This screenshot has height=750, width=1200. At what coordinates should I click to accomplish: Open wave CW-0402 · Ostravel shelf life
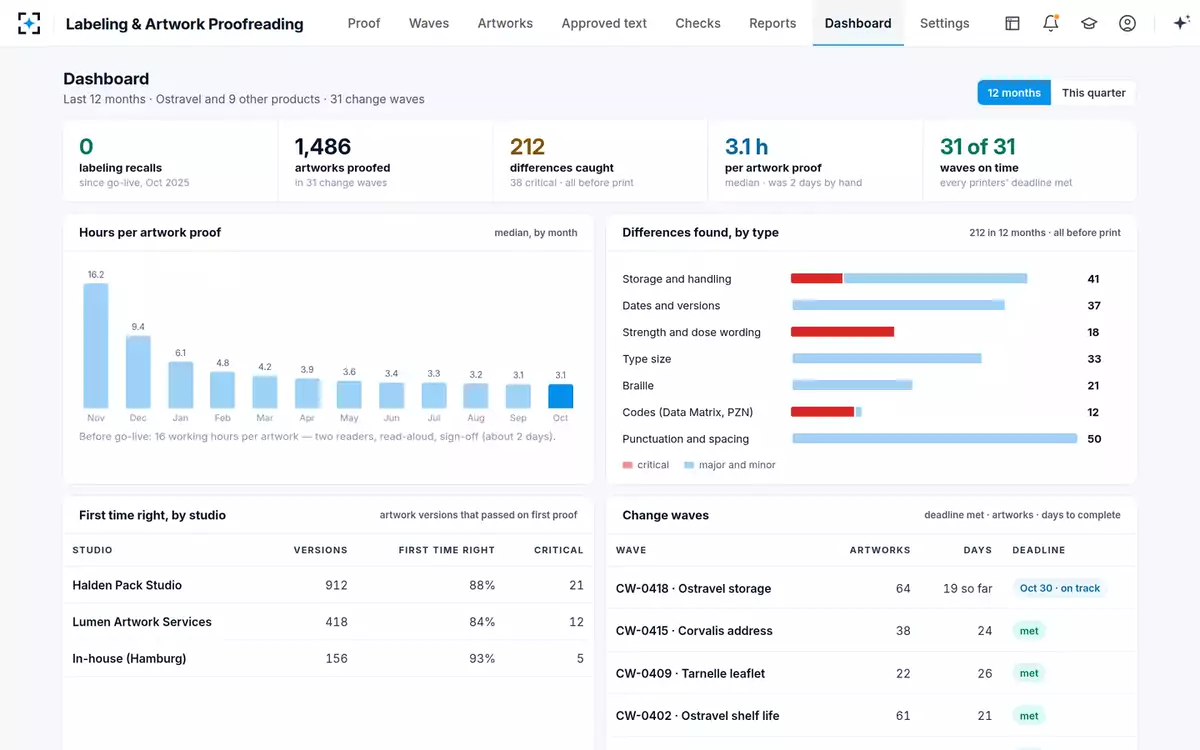tap(871, 716)
